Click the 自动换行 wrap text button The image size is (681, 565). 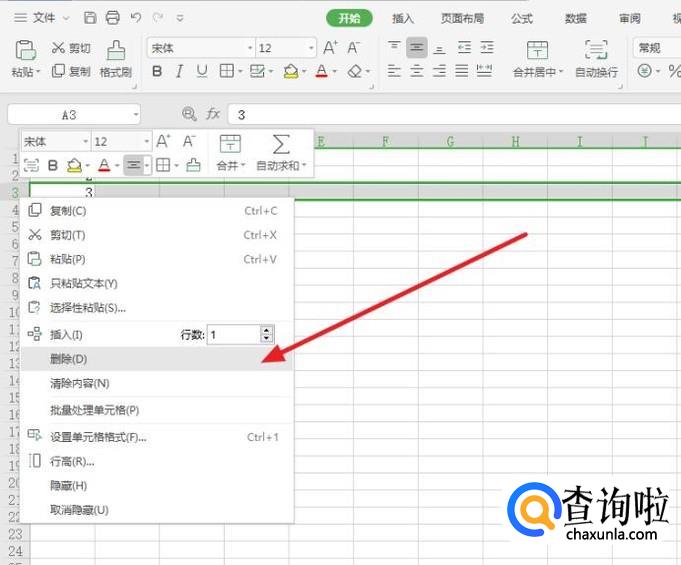(x=596, y=59)
